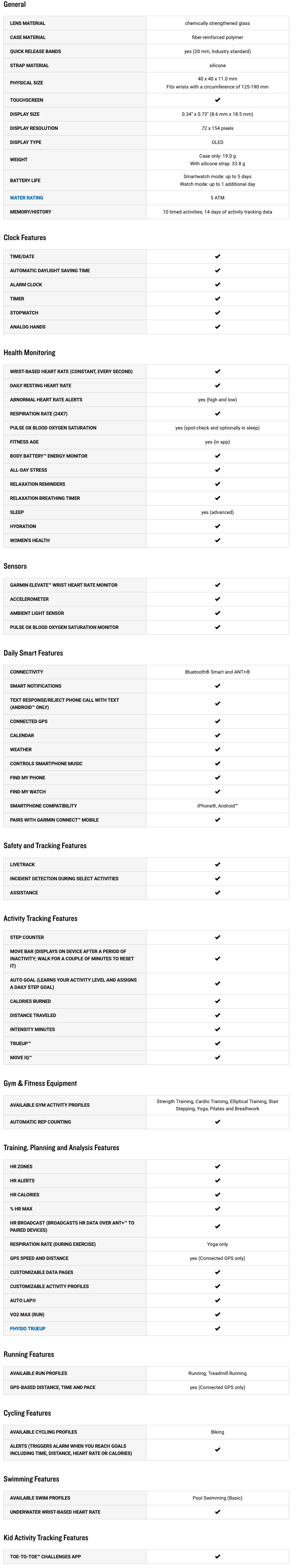Click the LiveTrack checkmark icon

coord(218,864)
